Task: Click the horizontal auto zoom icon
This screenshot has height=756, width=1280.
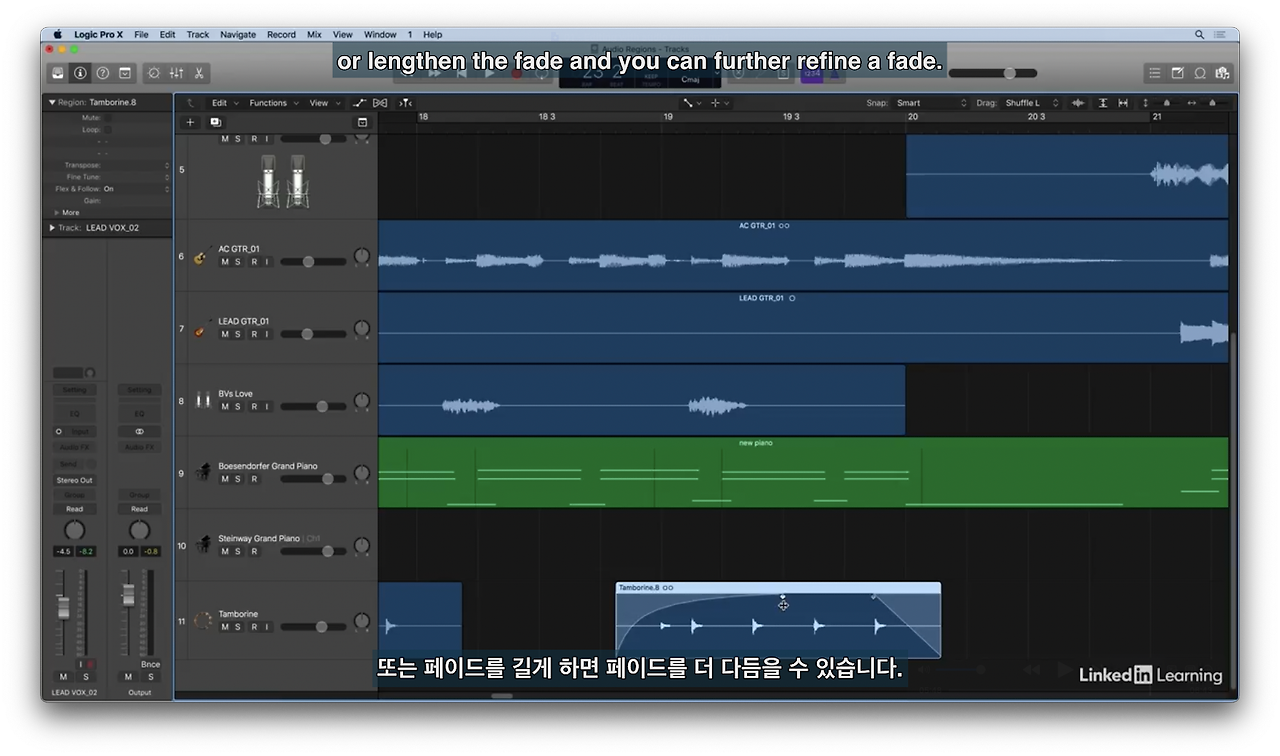Action: pos(1123,103)
